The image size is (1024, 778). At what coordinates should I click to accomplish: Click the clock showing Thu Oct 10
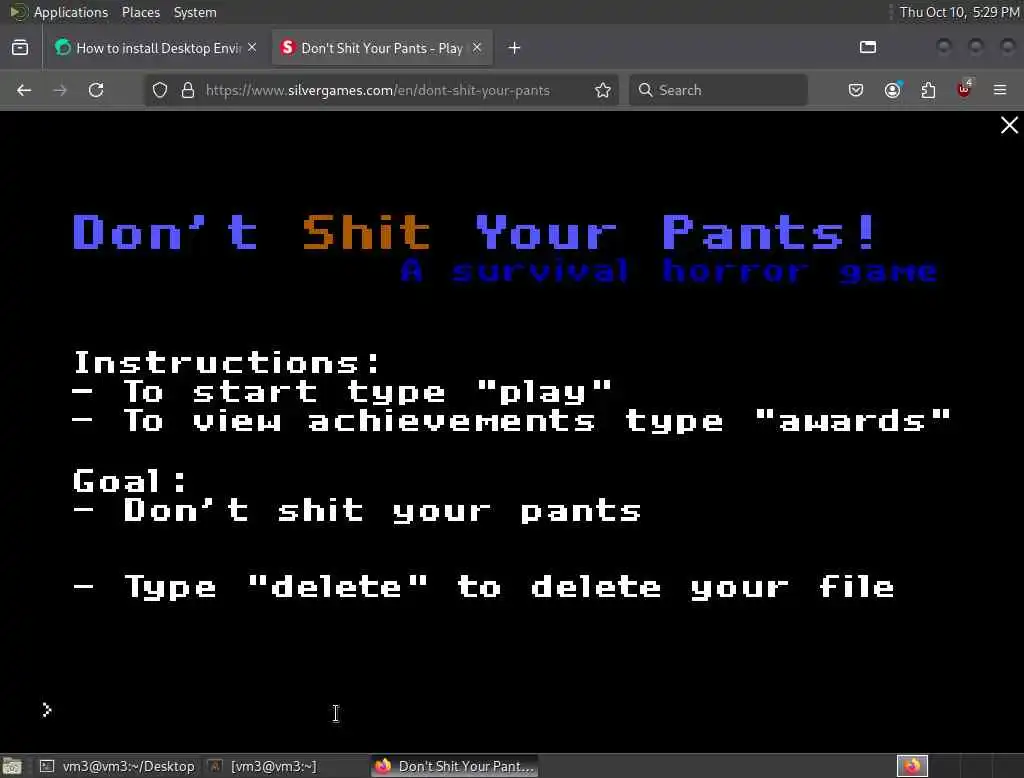(x=959, y=12)
